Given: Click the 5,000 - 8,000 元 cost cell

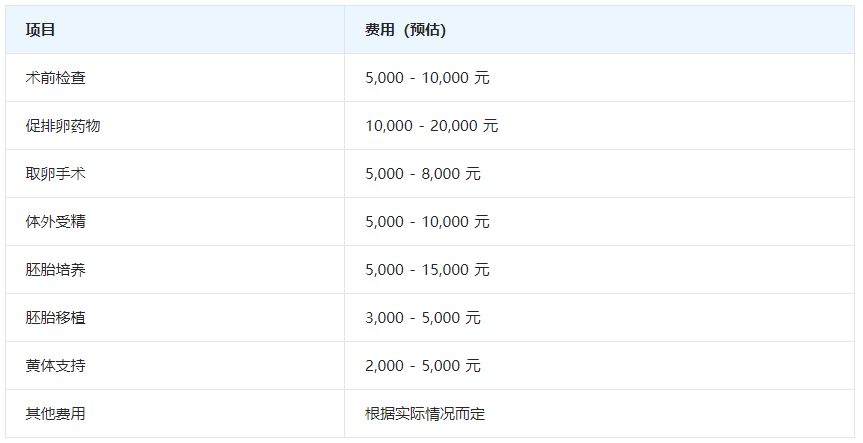Looking at the screenshot, I should click(x=423, y=174).
